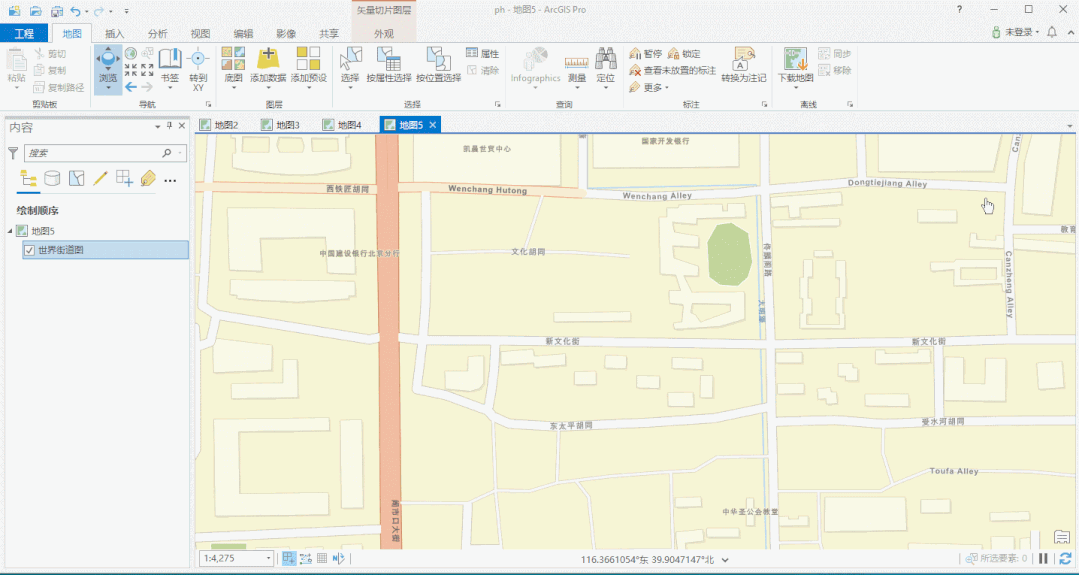Image resolution: width=1079 pixels, height=575 pixels.
Task: Switch to the 编辑 ribbon tab
Action: point(243,34)
